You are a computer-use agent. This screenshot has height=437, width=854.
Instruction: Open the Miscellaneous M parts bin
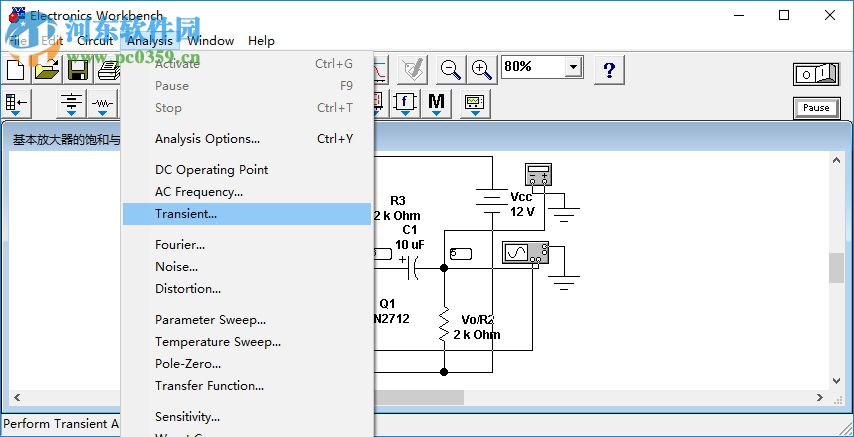click(436, 104)
